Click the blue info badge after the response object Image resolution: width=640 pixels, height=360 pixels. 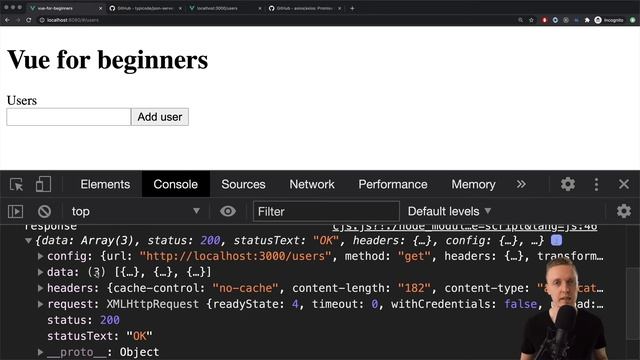(x=556, y=240)
